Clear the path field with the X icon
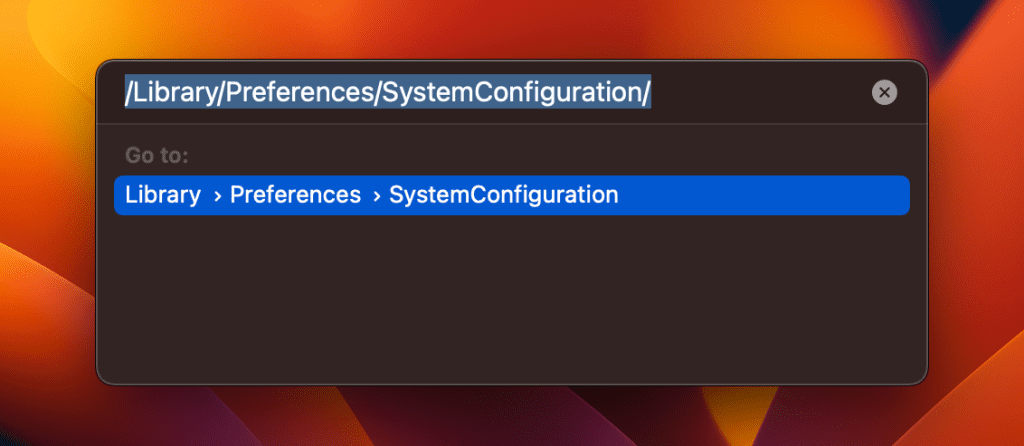This screenshot has width=1024, height=446. coord(884,93)
